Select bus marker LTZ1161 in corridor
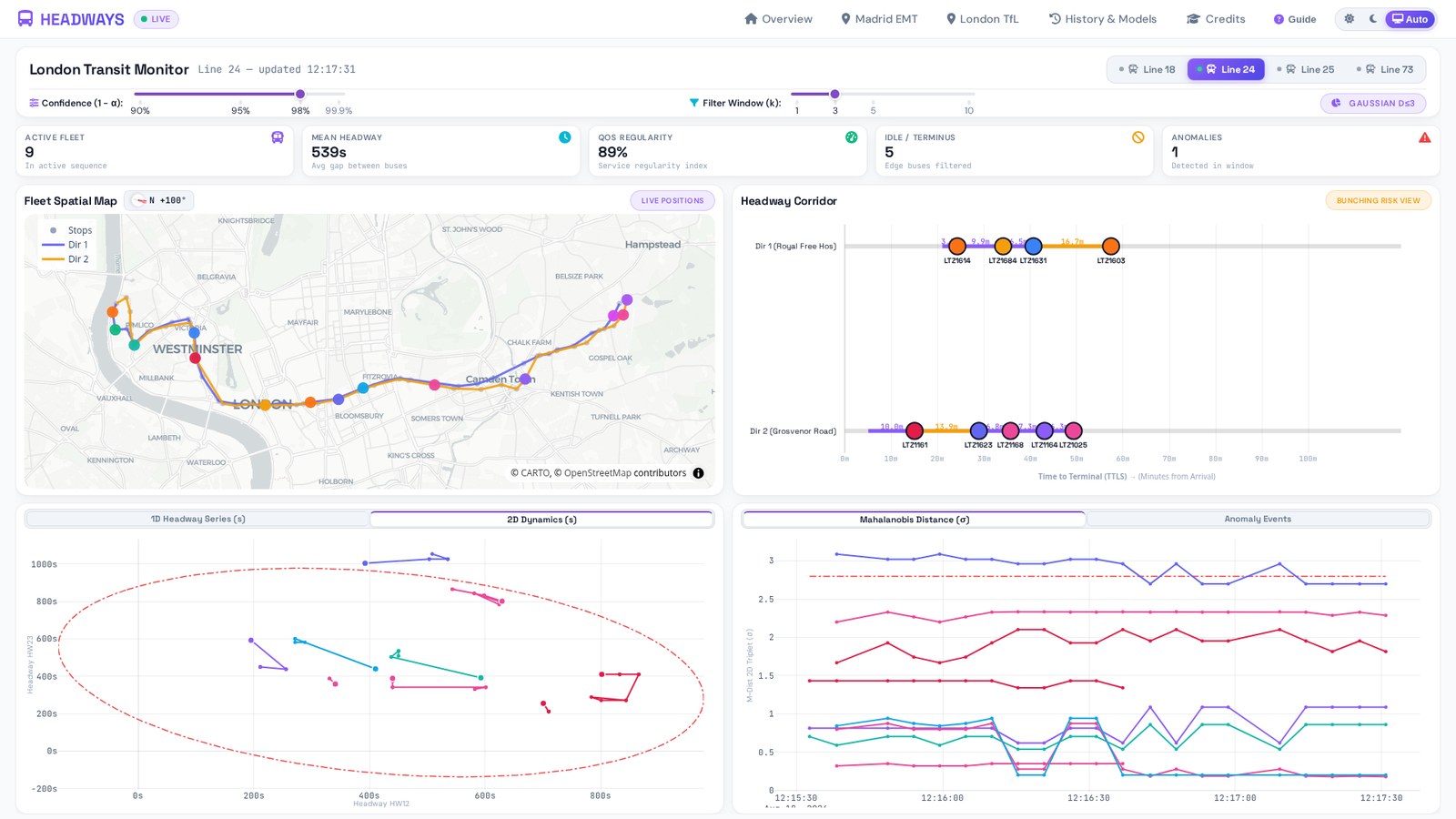1456x819 pixels. click(x=915, y=430)
